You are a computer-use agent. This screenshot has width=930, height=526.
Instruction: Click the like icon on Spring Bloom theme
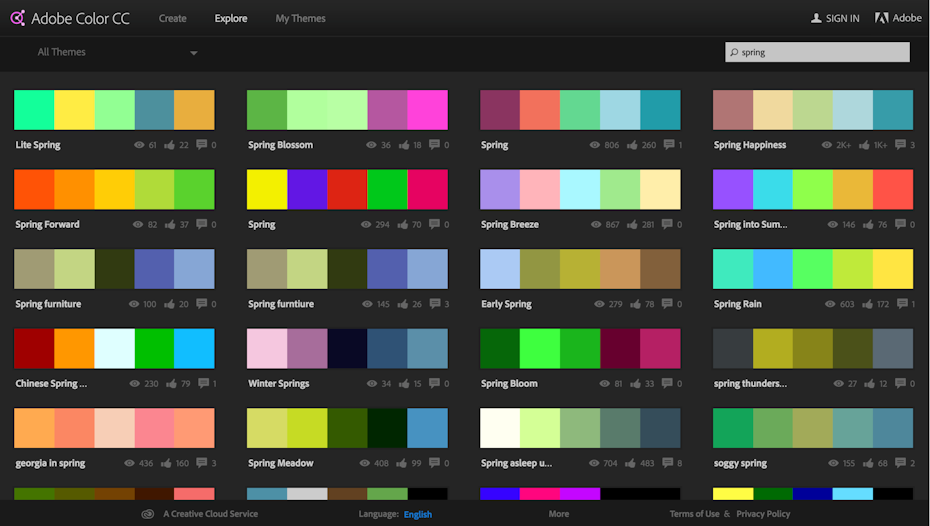tap(635, 383)
